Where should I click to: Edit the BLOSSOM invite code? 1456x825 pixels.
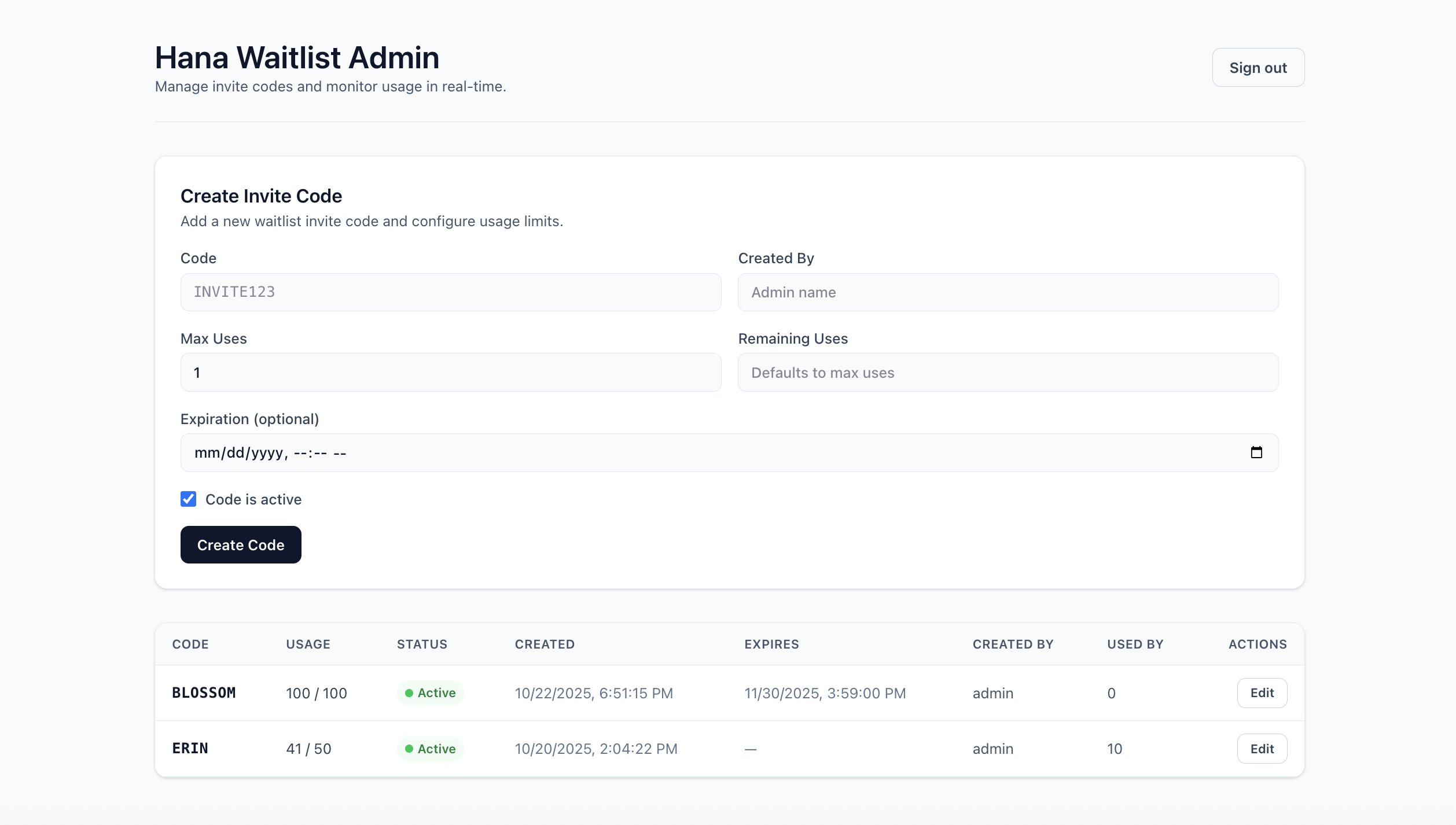[x=1262, y=693]
